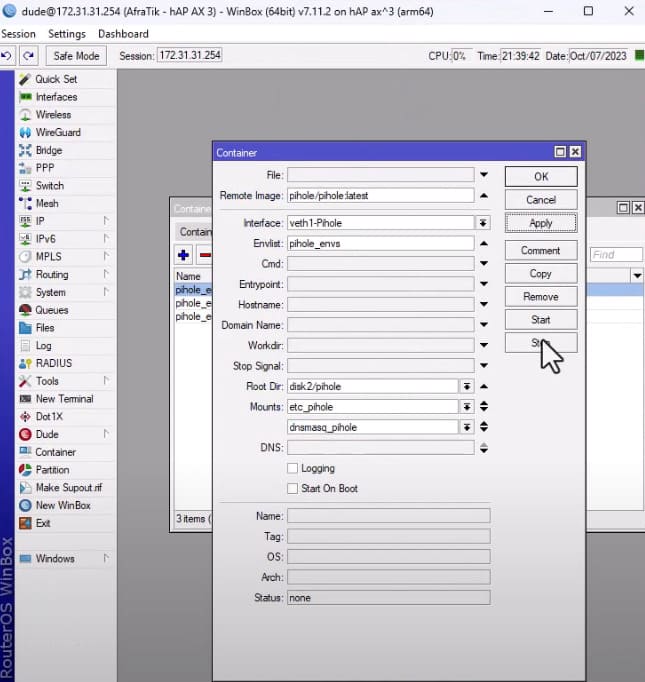
Task: Open the Dot1X section
Action: 49,416
